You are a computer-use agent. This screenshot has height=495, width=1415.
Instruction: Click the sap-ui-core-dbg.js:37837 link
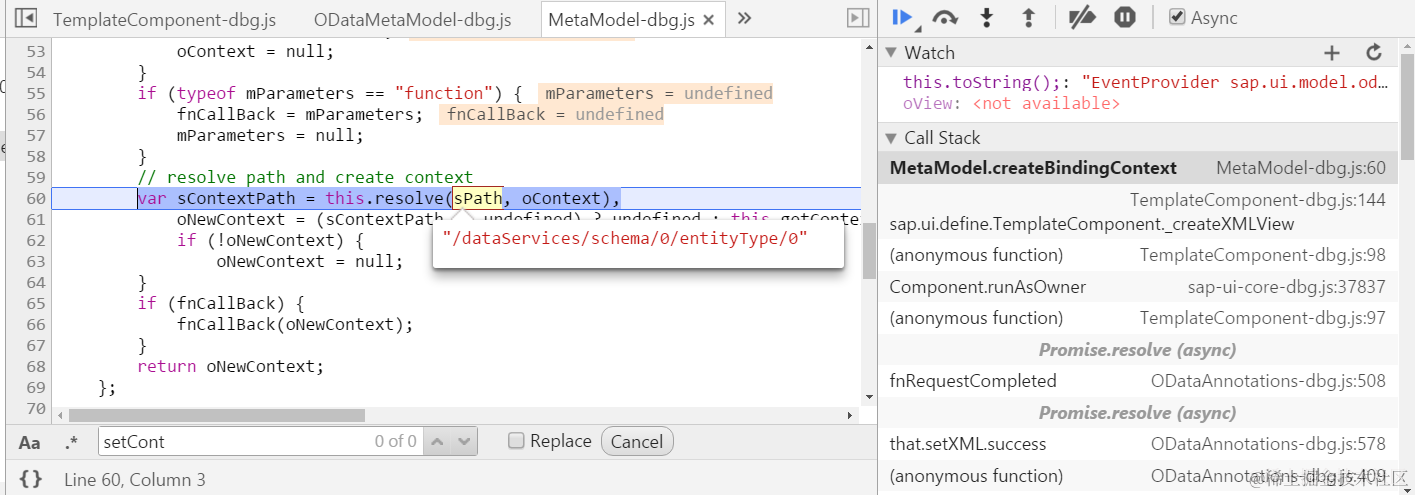pyautogui.click(x=1287, y=287)
